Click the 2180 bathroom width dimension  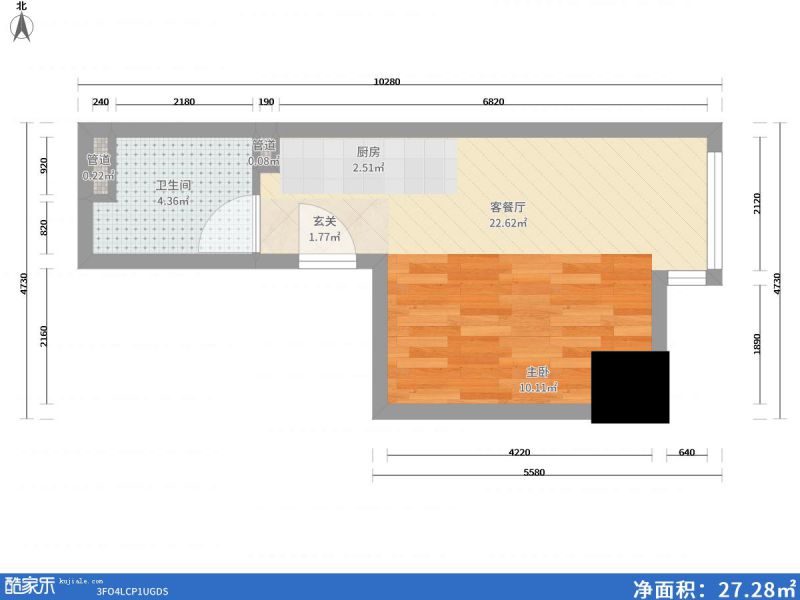[x=184, y=102]
